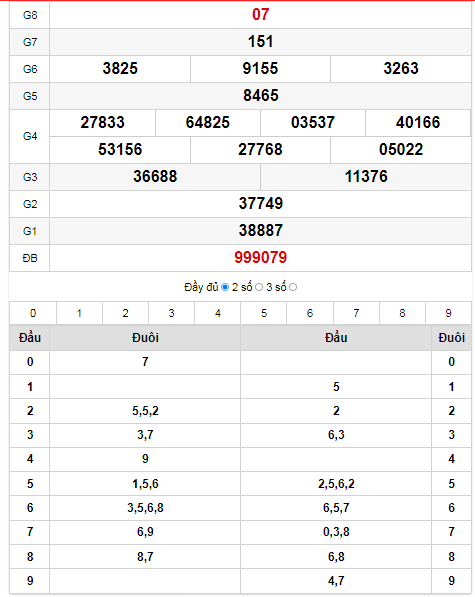Click the Đuôi cell showing 3,7
The image size is (475, 597).
click(145, 435)
